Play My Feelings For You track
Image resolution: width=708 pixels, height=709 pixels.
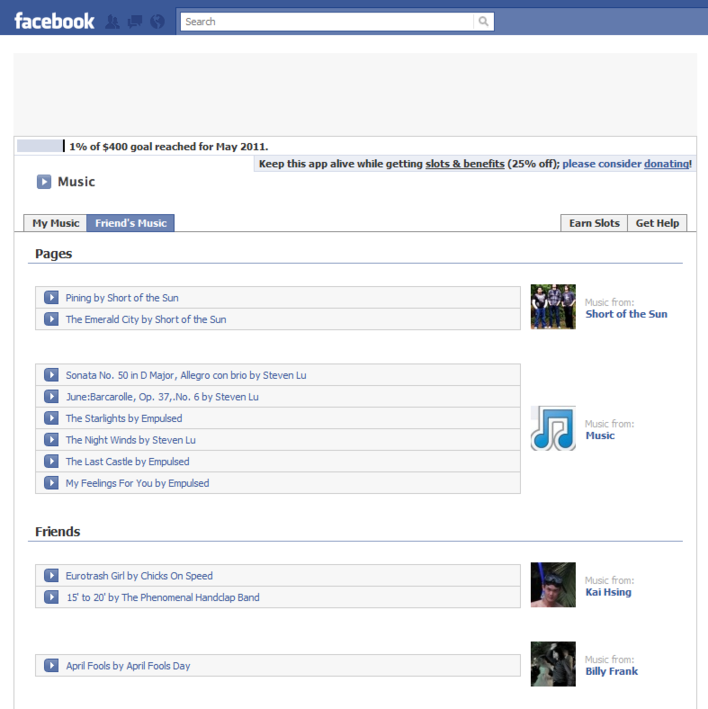tap(51, 483)
